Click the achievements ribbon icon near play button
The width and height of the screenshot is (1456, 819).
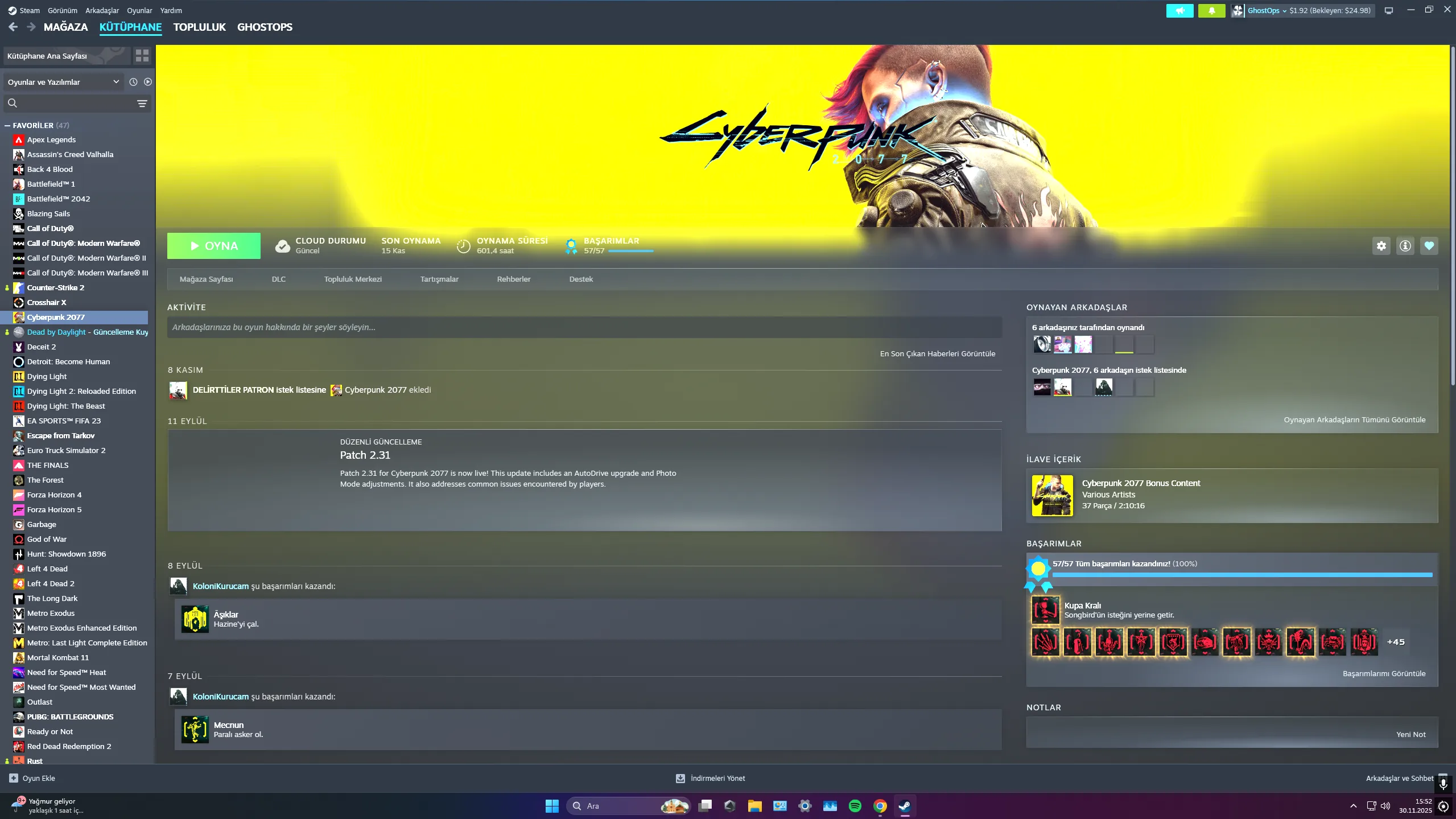tap(571, 246)
